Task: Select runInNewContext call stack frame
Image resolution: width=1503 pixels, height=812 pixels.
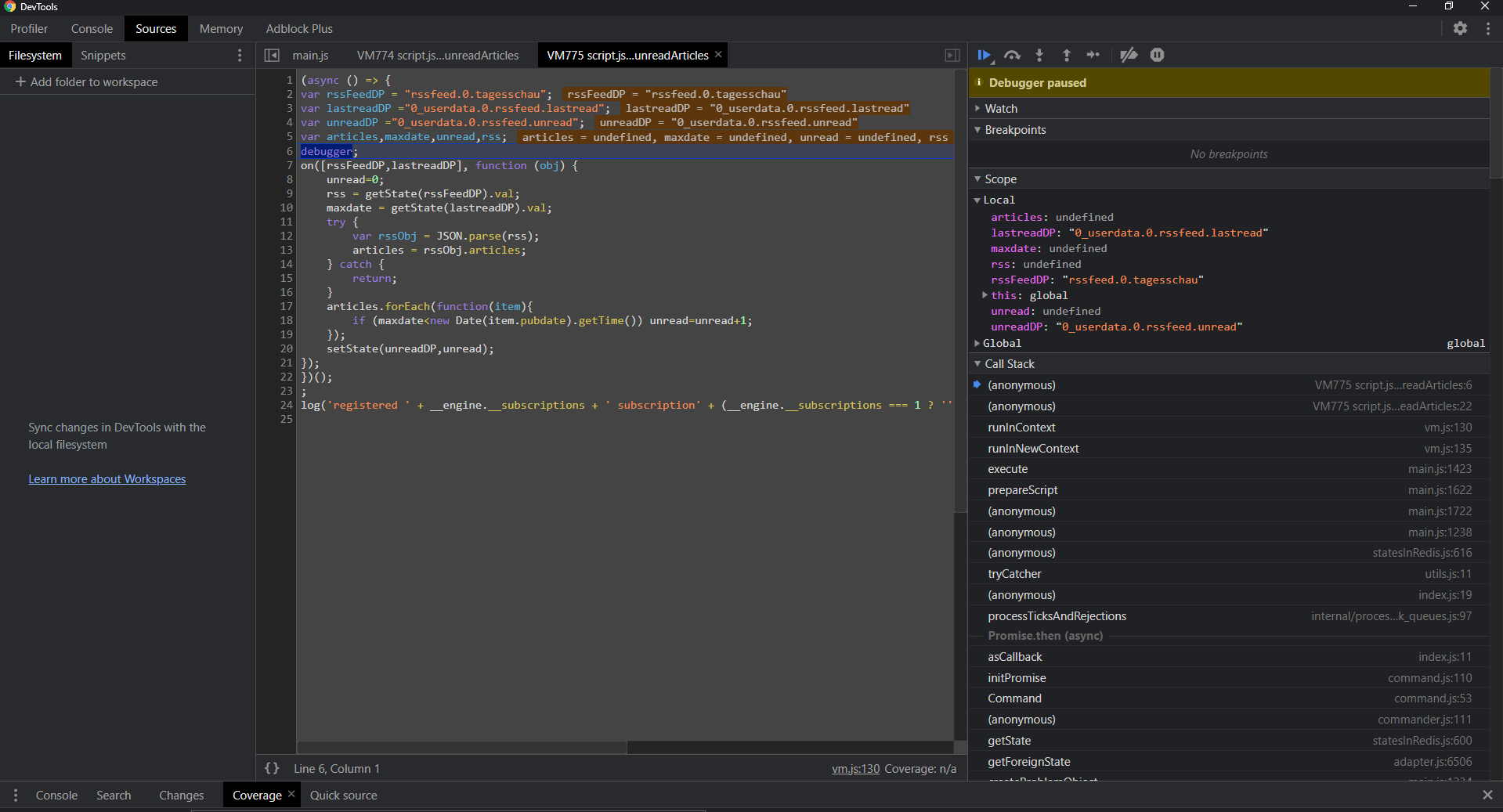Action: point(1229,449)
